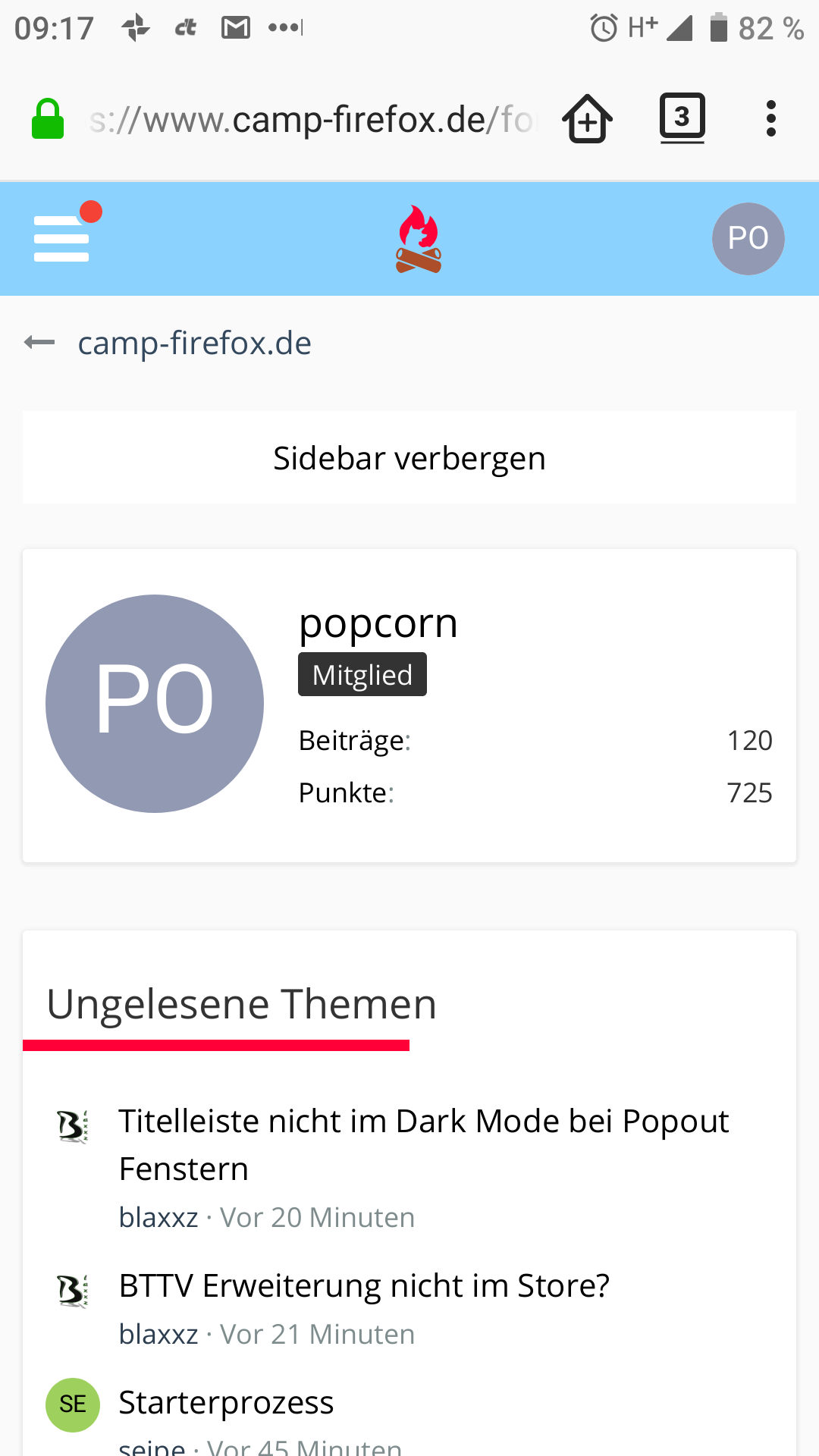
Task: Open thread BTTV Erweiterung nicht im Store?
Action: (x=364, y=1286)
